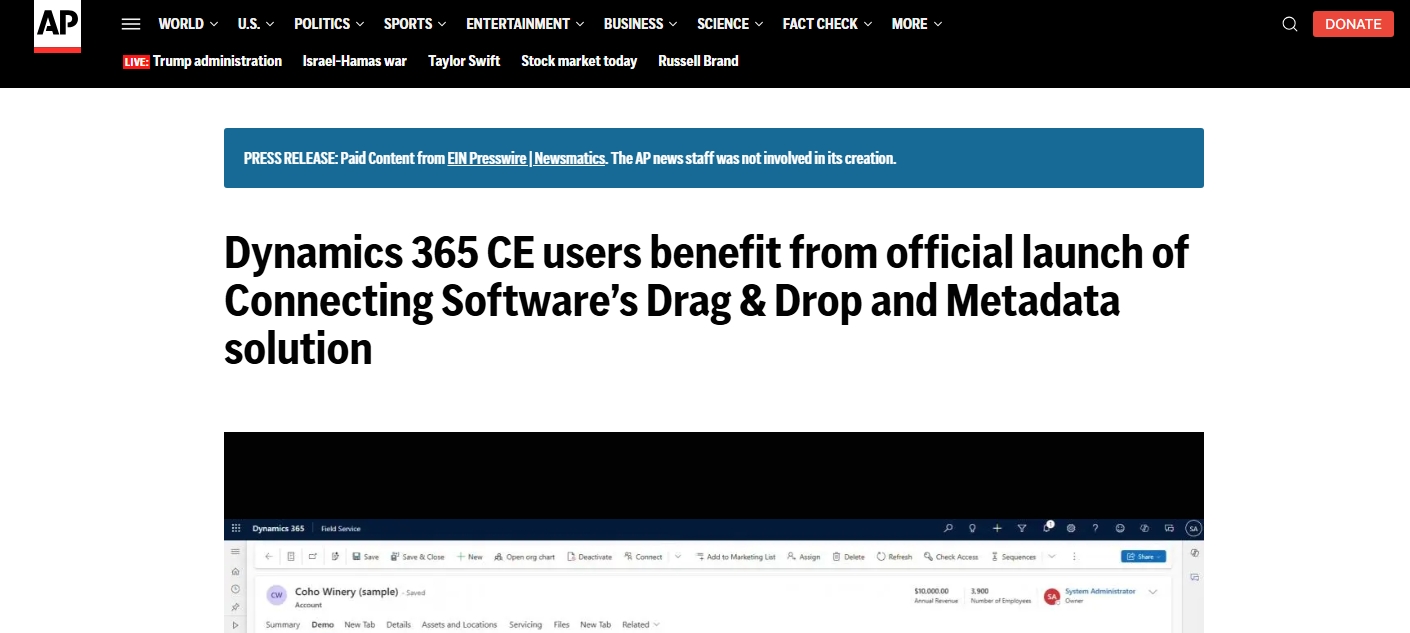1410x633 pixels.
Task: Open the BUSINESS menu in AP navigation
Action: pyautogui.click(x=633, y=23)
